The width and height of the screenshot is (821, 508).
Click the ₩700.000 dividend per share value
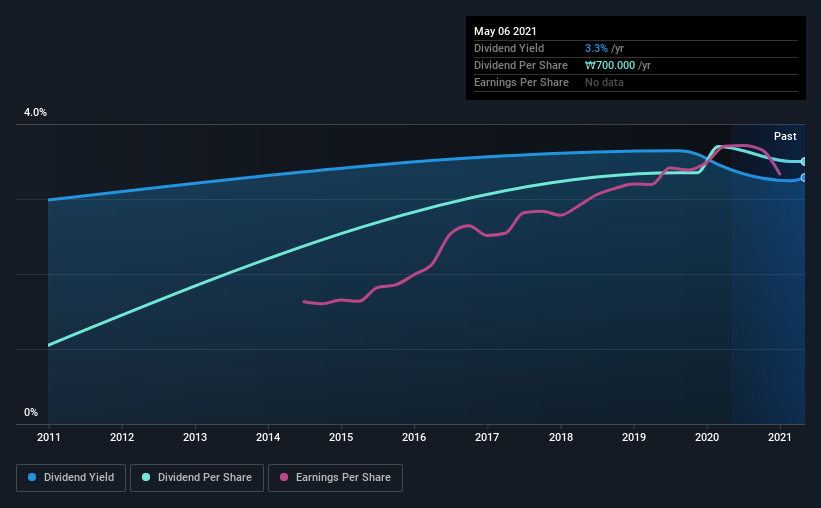coord(610,65)
